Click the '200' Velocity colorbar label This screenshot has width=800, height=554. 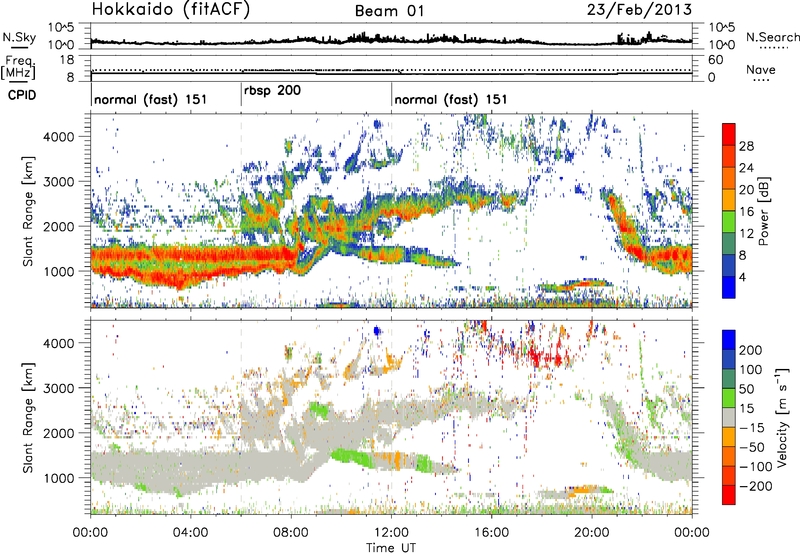coord(751,350)
